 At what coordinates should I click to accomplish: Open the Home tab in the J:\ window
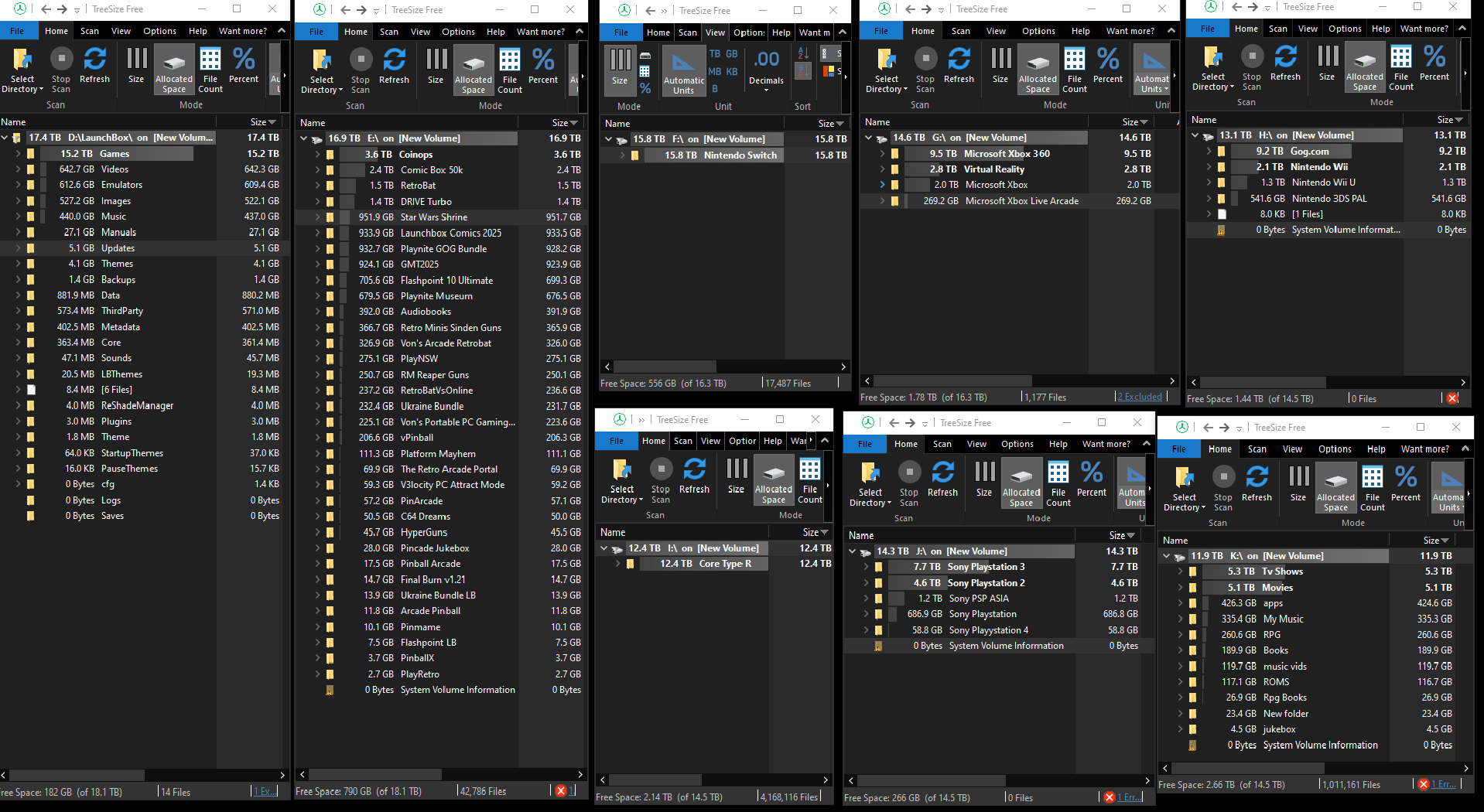coord(906,444)
